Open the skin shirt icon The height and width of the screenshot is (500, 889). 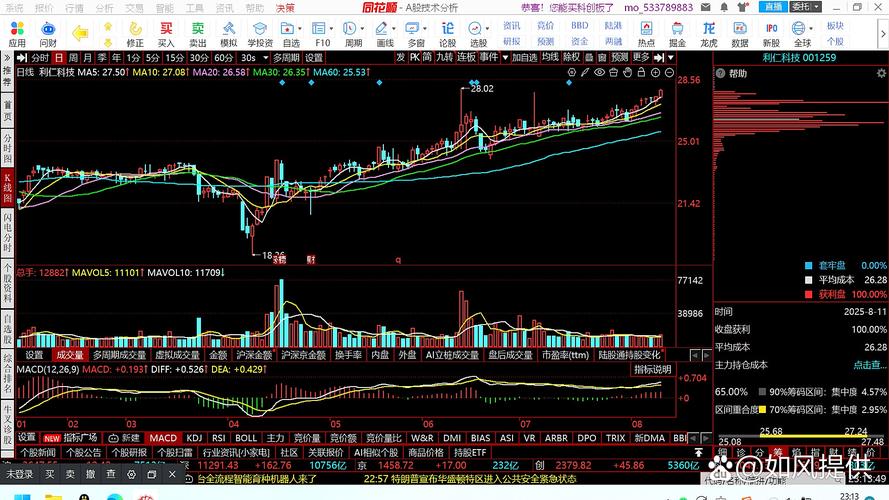742,7
